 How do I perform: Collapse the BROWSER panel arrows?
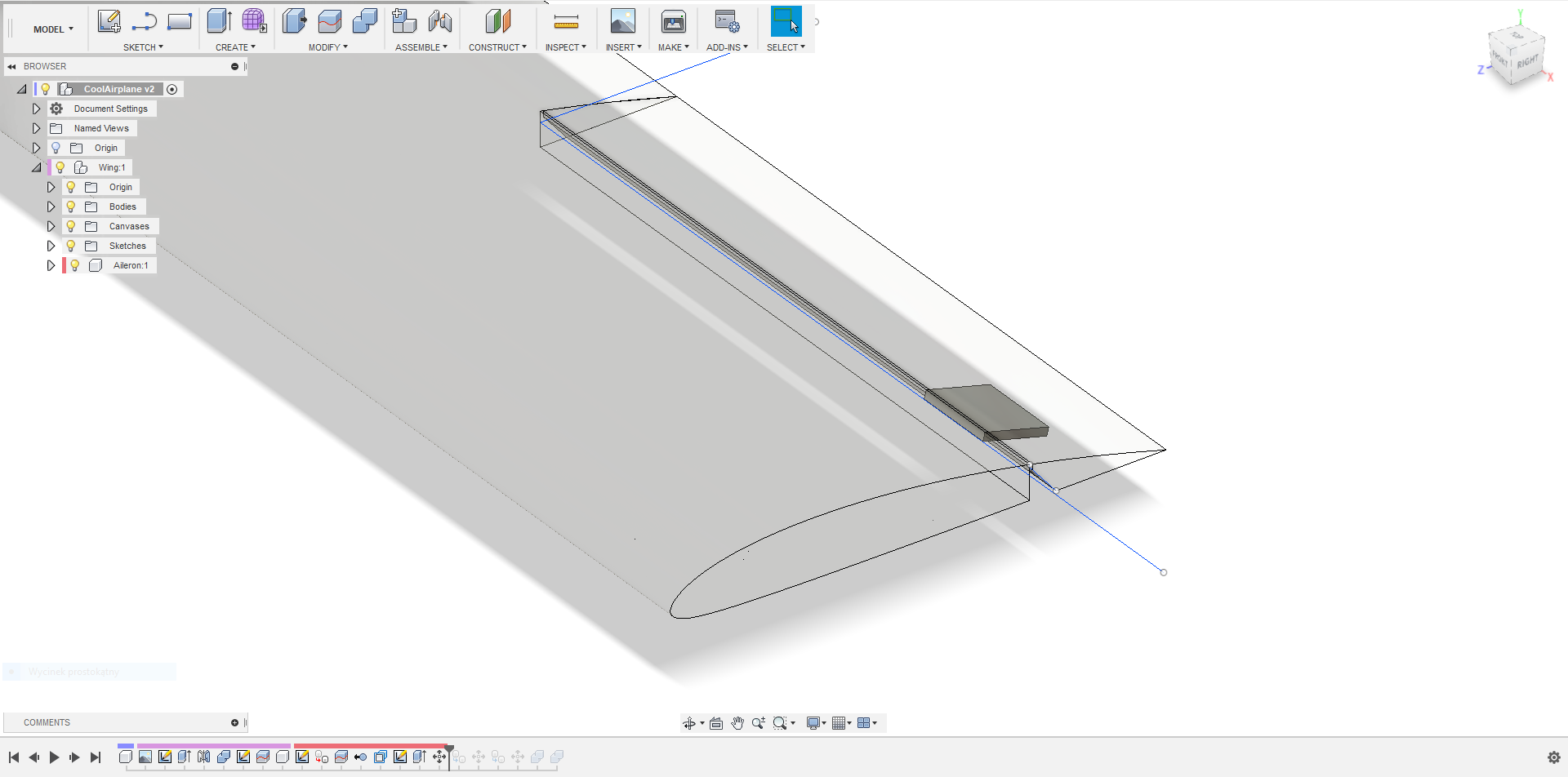(x=11, y=67)
